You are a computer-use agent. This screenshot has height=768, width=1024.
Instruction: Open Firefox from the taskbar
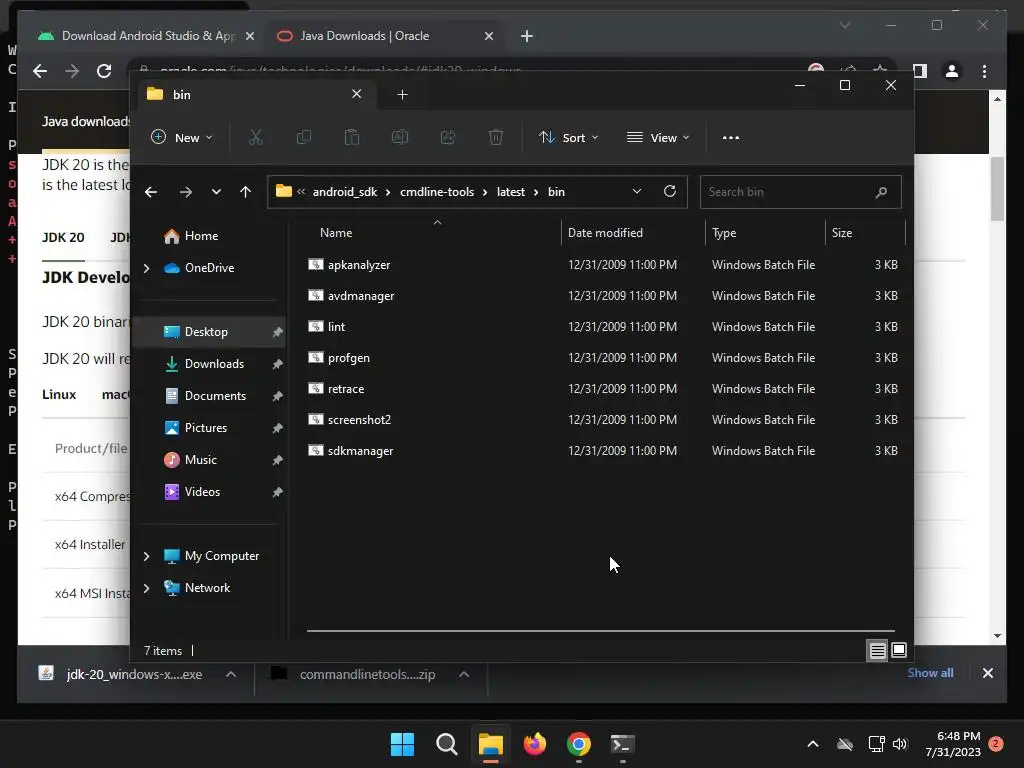pyautogui.click(x=534, y=744)
